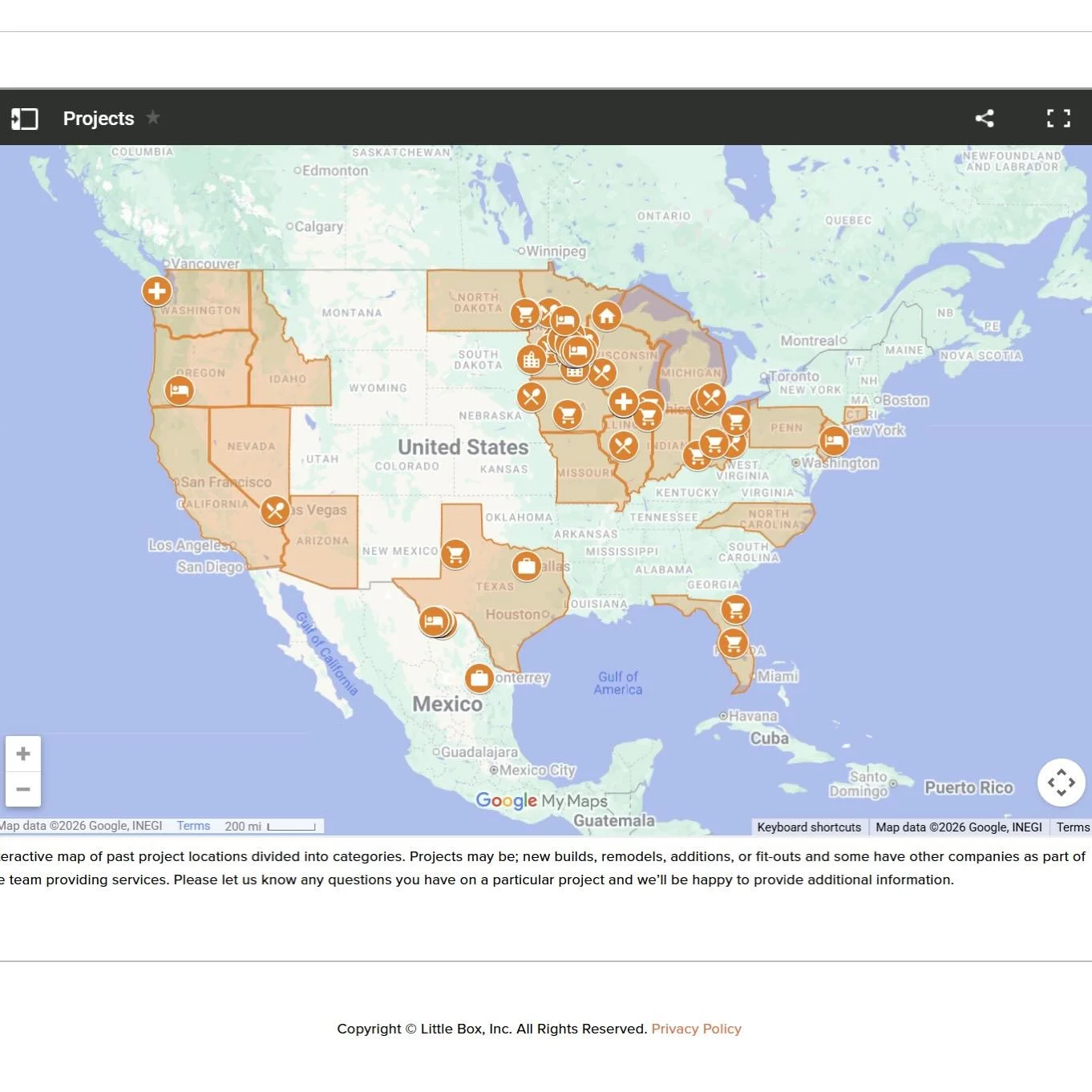Screen dimensions: 1092x1092
Task: Enter fullscreen map view
Action: [1058, 118]
